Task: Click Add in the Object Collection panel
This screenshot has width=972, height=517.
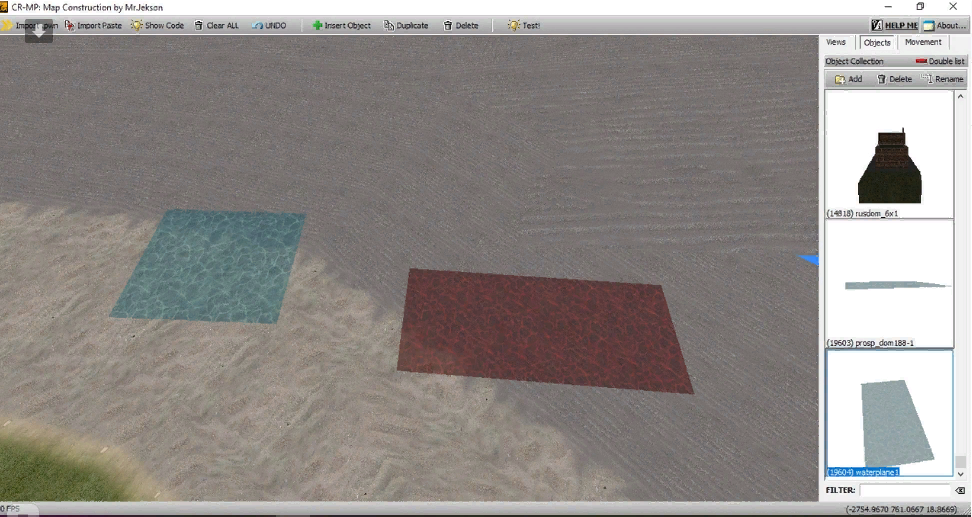Action: [849, 79]
